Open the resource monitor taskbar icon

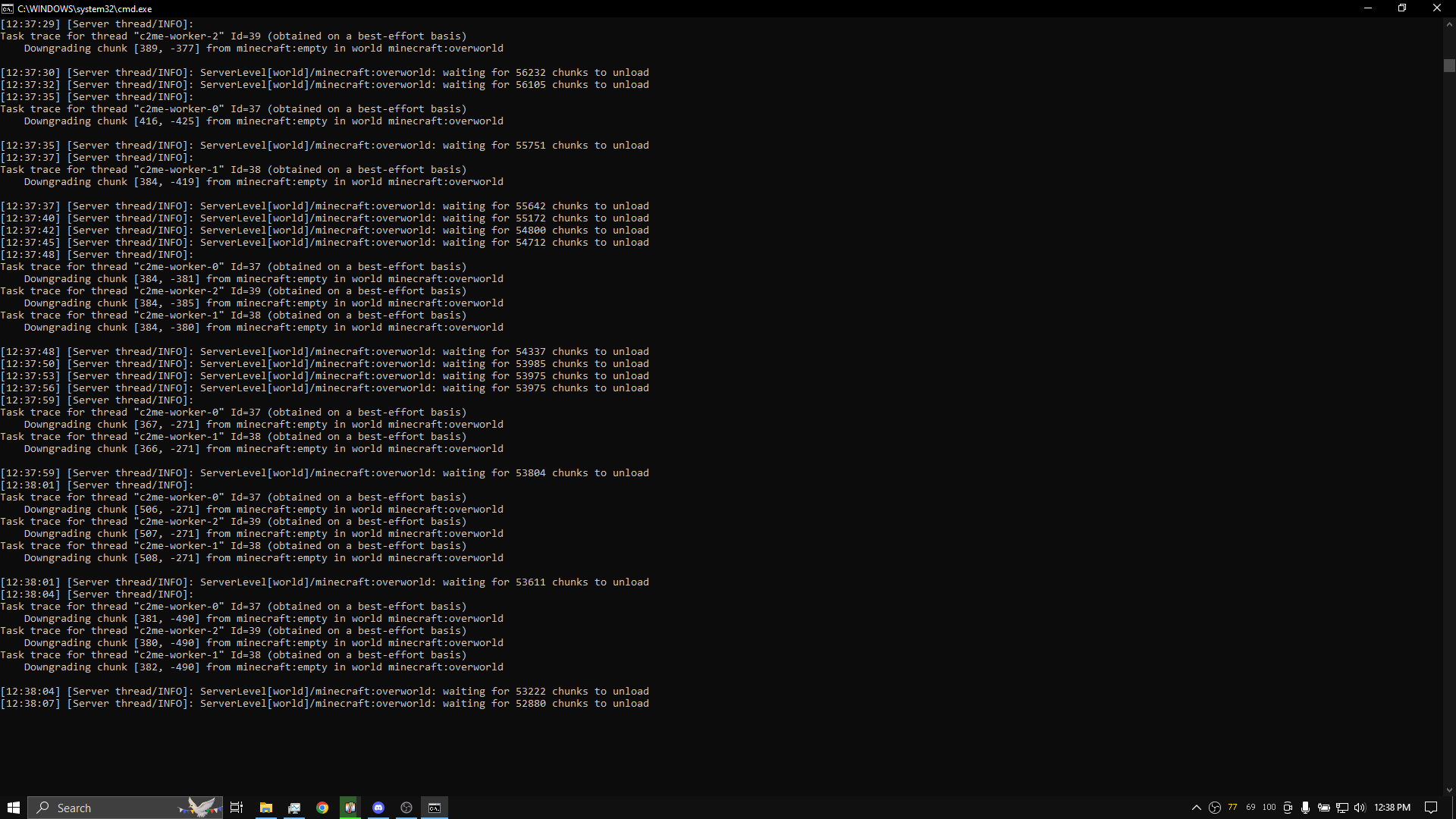[294, 808]
